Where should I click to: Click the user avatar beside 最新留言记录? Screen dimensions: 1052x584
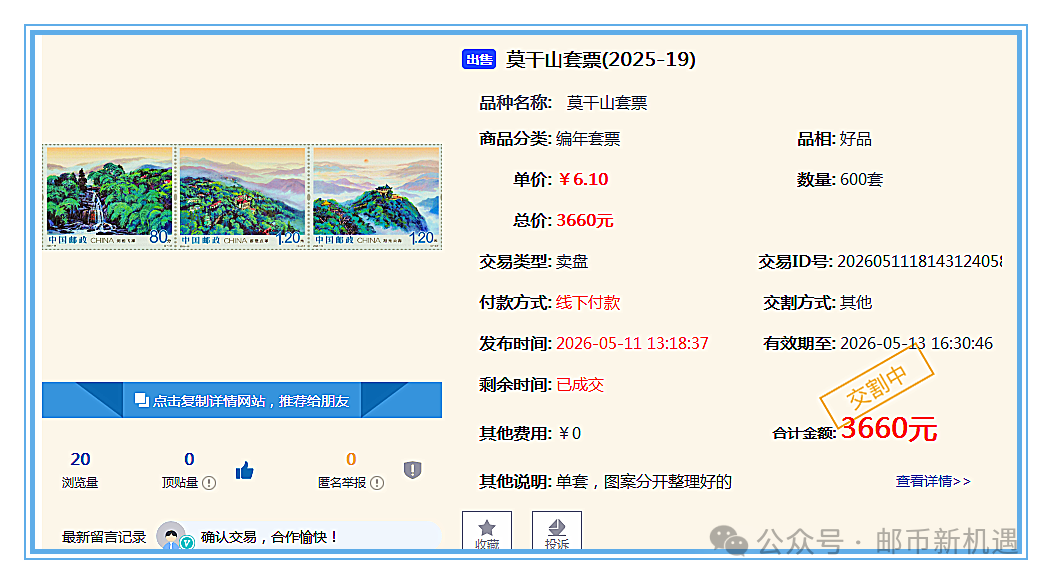(x=171, y=536)
